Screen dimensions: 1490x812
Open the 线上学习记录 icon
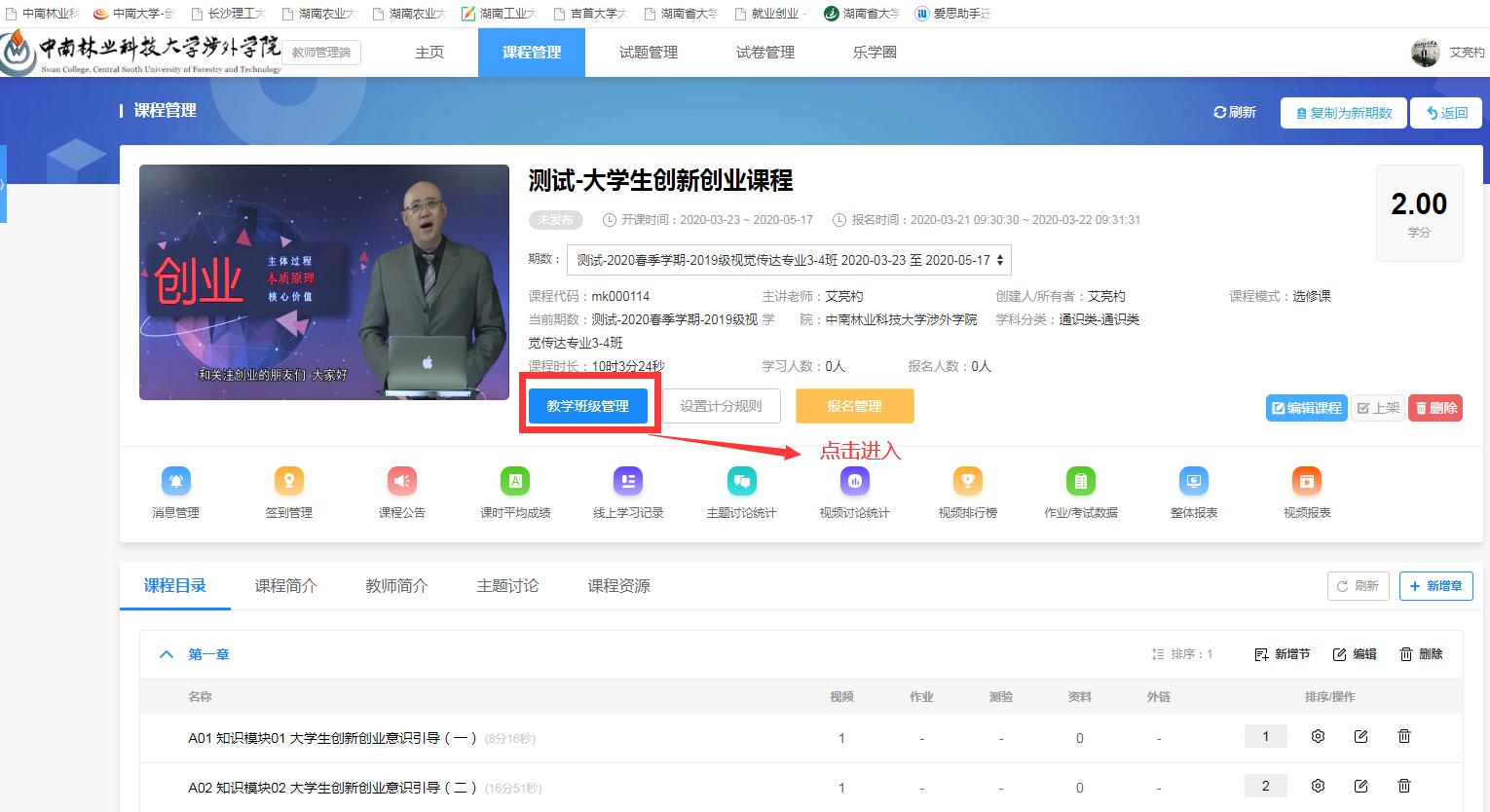click(x=628, y=481)
